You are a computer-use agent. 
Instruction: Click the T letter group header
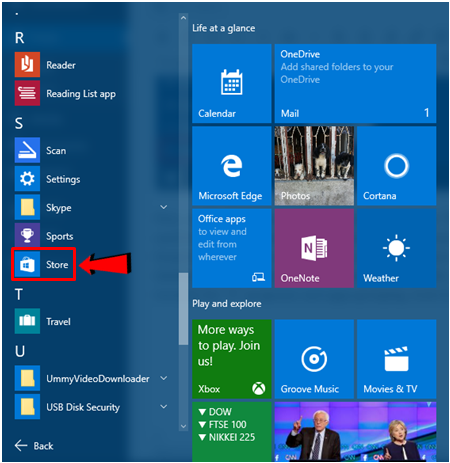coord(19,294)
